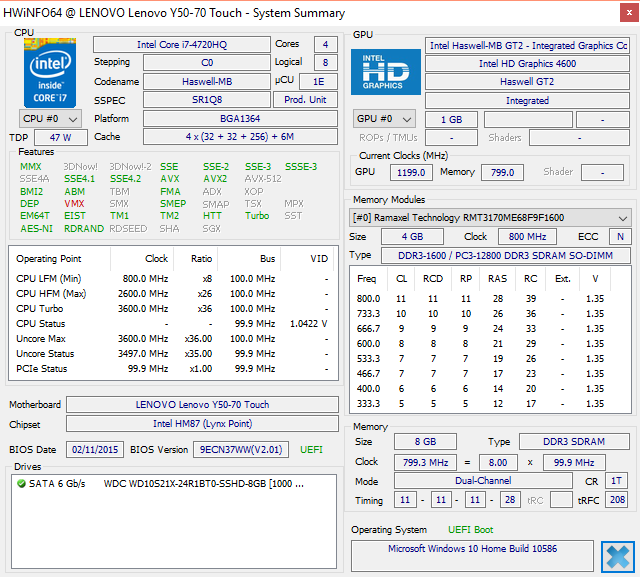Click the tRFC value 208
The width and height of the screenshot is (640, 577).
pyautogui.click(x=617, y=499)
